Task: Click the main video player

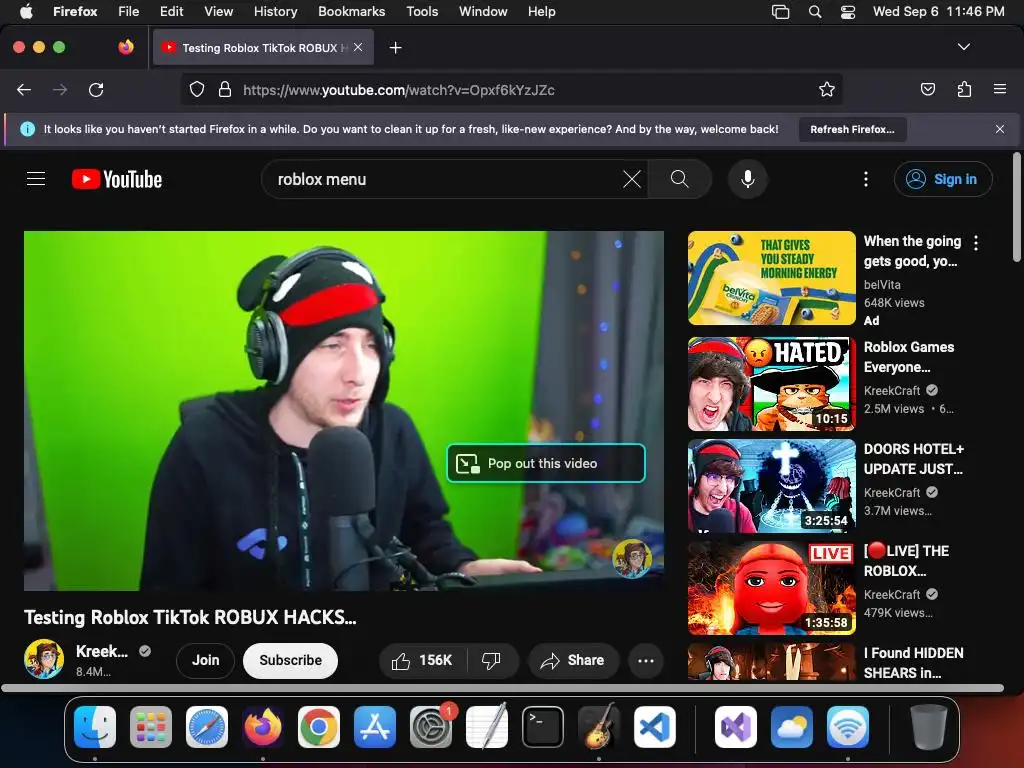Action: click(x=344, y=411)
